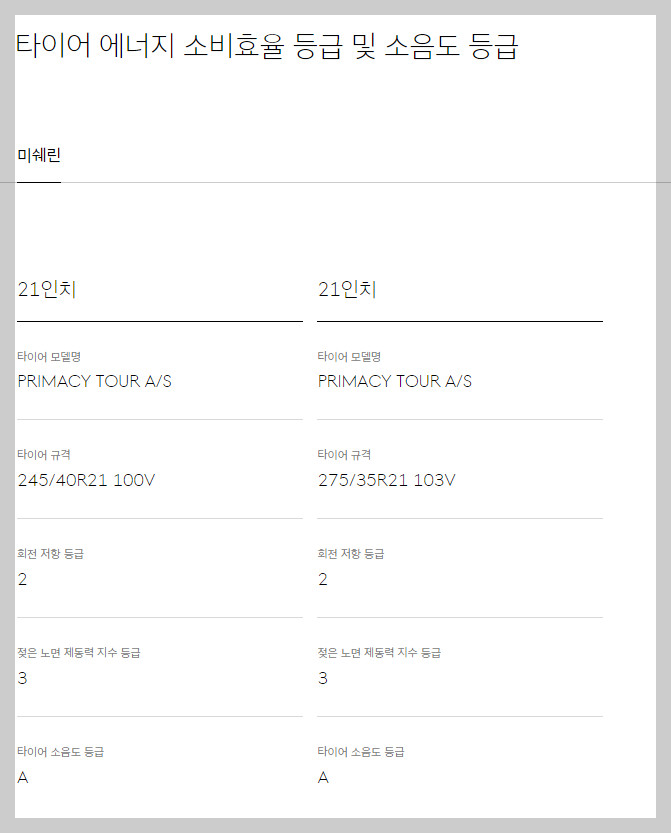The image size is (671, 833).
Task: Select the 미쉐린 tab
Action: click(x=36, y=155)
